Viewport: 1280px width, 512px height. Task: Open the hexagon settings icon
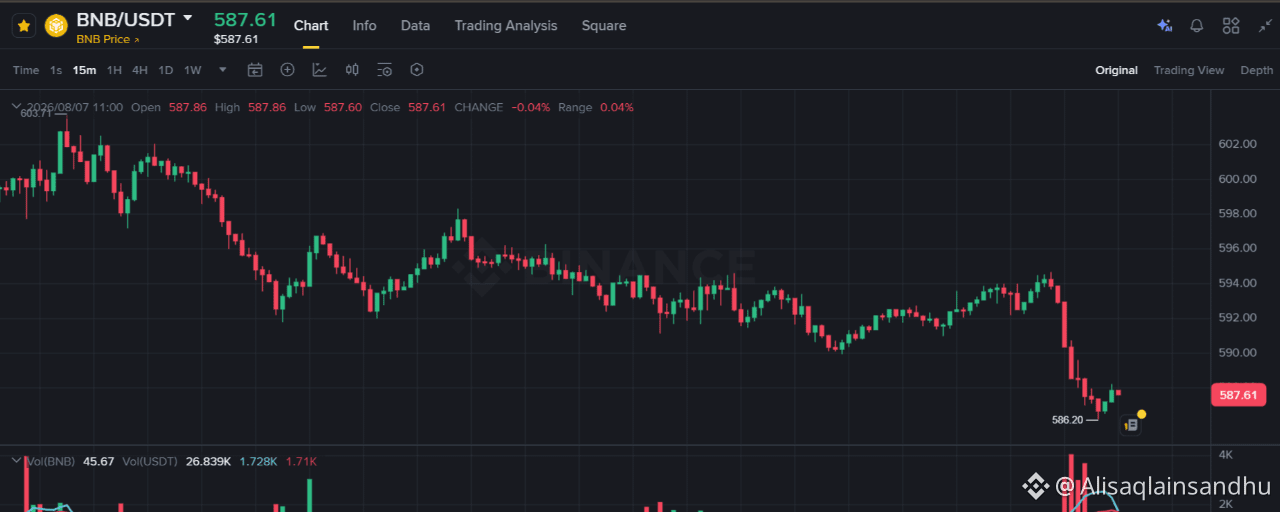coord(417,70)
